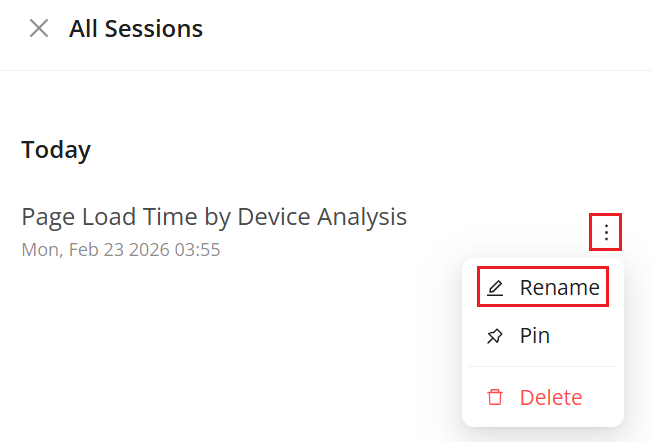Click the blank space between Pin and the divider

tap(543, 356)
